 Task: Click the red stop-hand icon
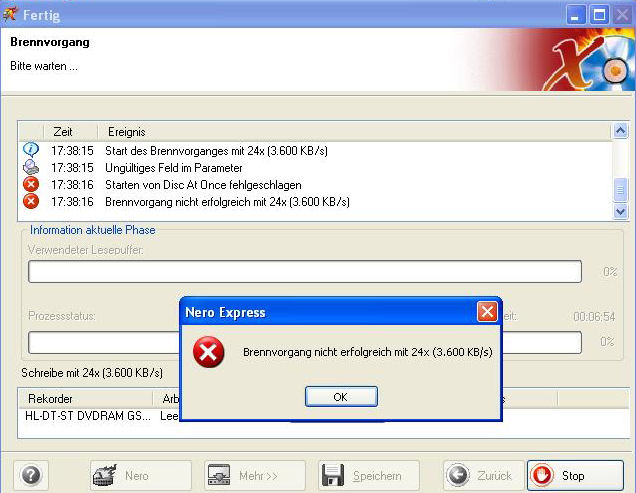(x=542, y=475)
